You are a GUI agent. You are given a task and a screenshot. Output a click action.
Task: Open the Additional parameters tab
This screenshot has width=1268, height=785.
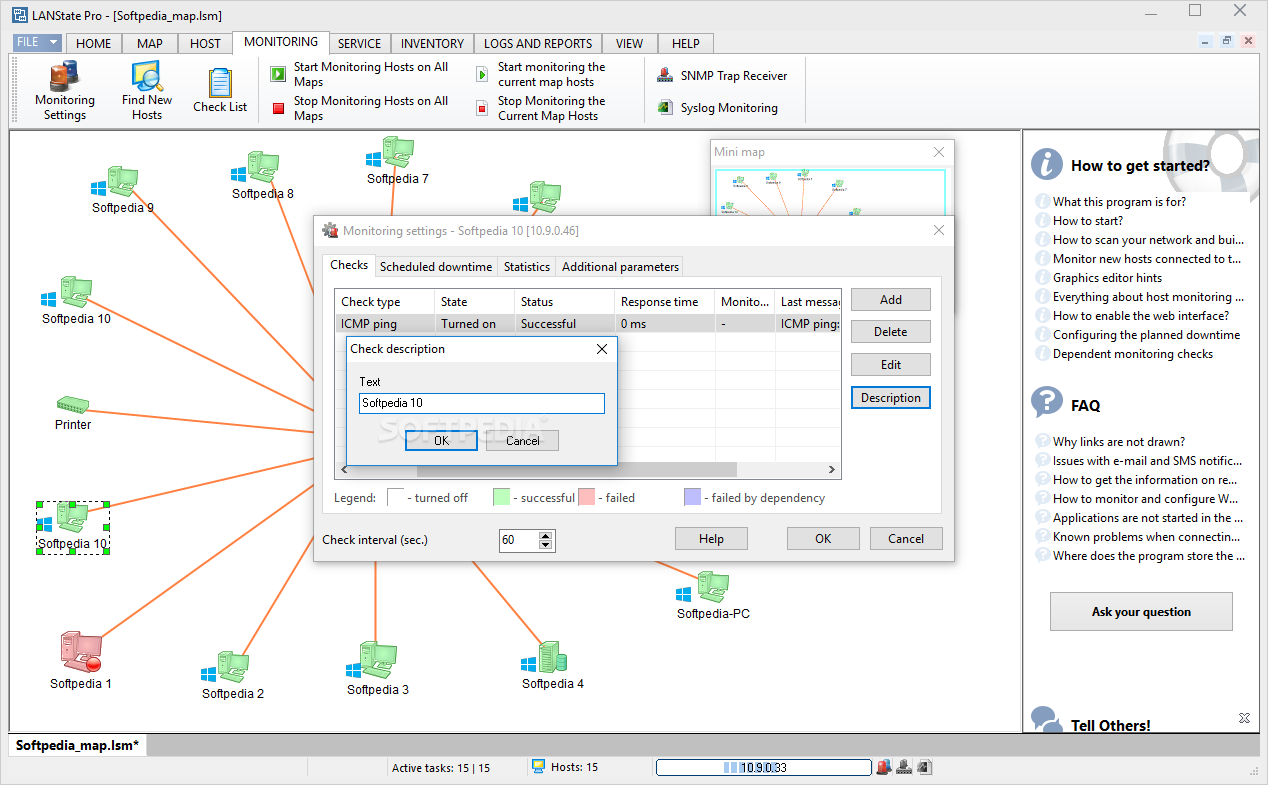point(620,267)
